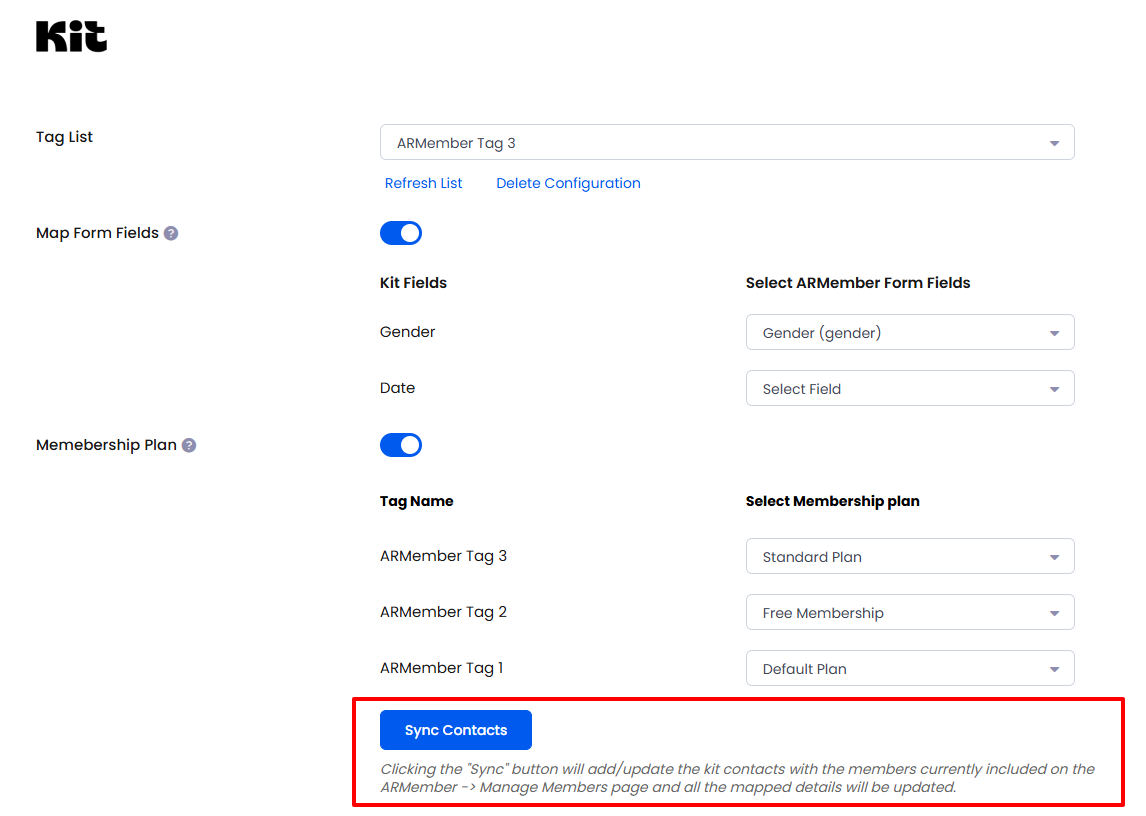Click the Sync Contacts button
Image resolution: width=1146 pixels, height=816 pixels.
point(456,730)
